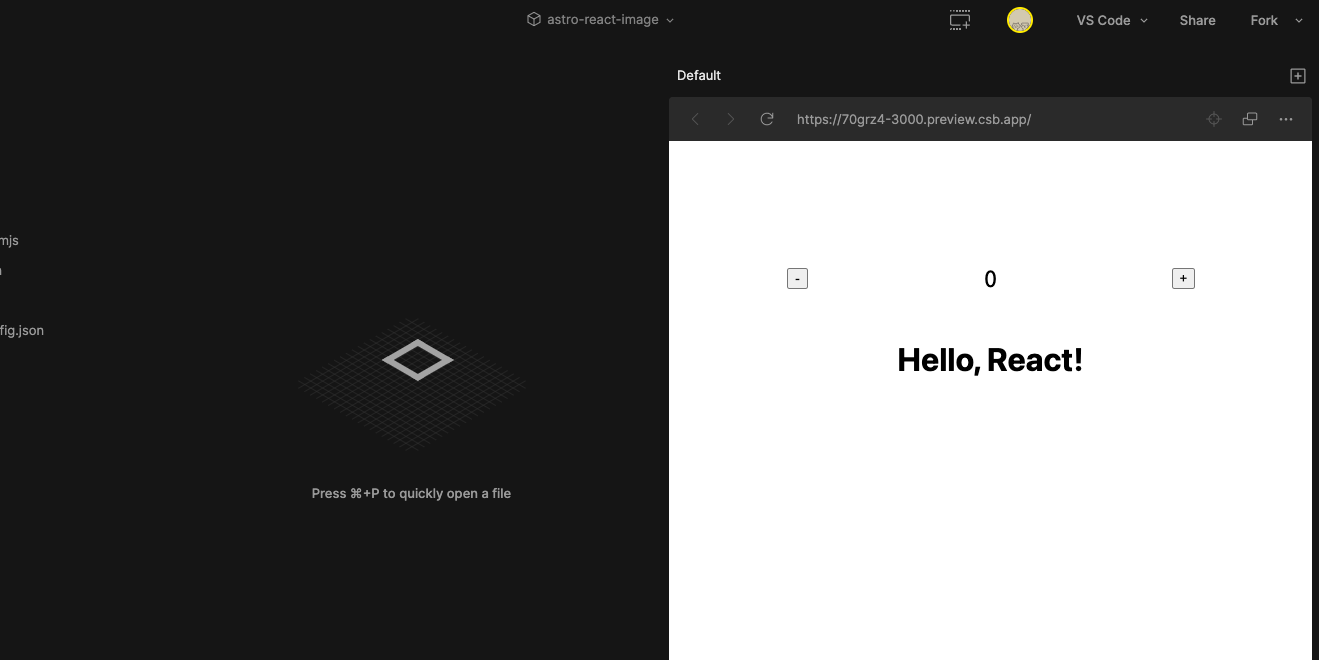
Task: Select the Default preview tab
Action: (699, 75)
